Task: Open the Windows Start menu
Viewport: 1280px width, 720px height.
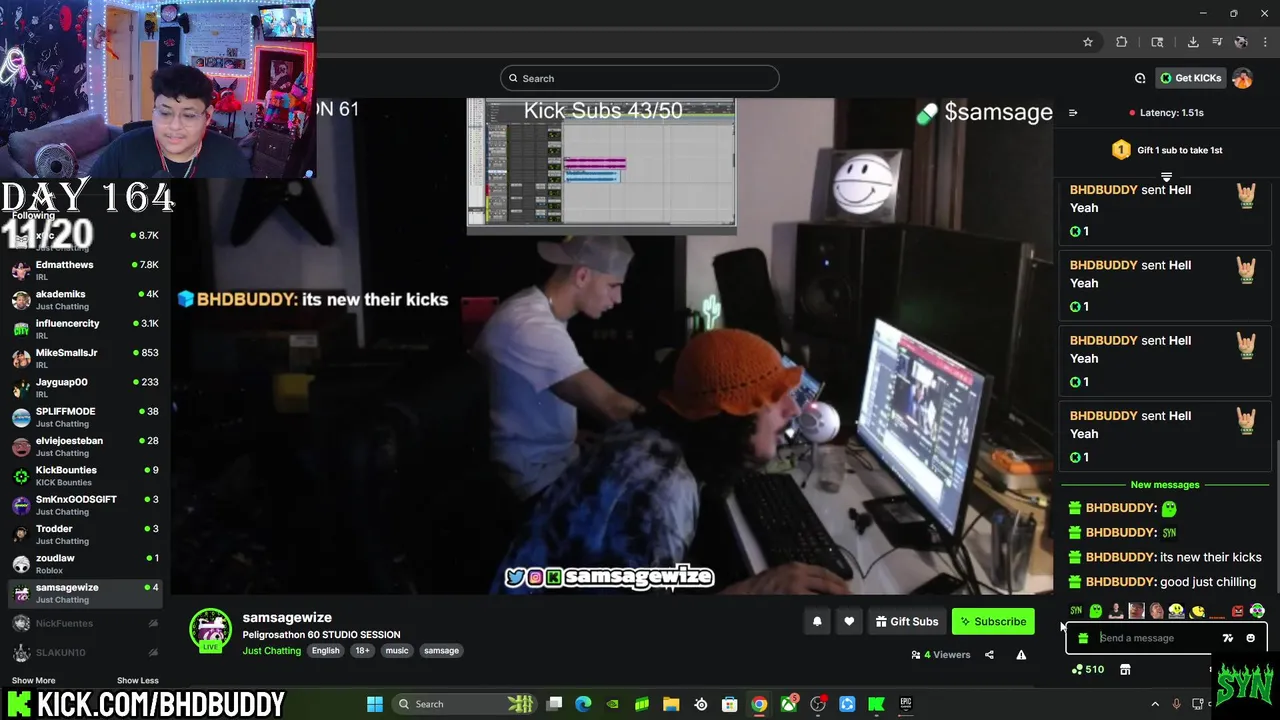Action: (x=375, y=704)
